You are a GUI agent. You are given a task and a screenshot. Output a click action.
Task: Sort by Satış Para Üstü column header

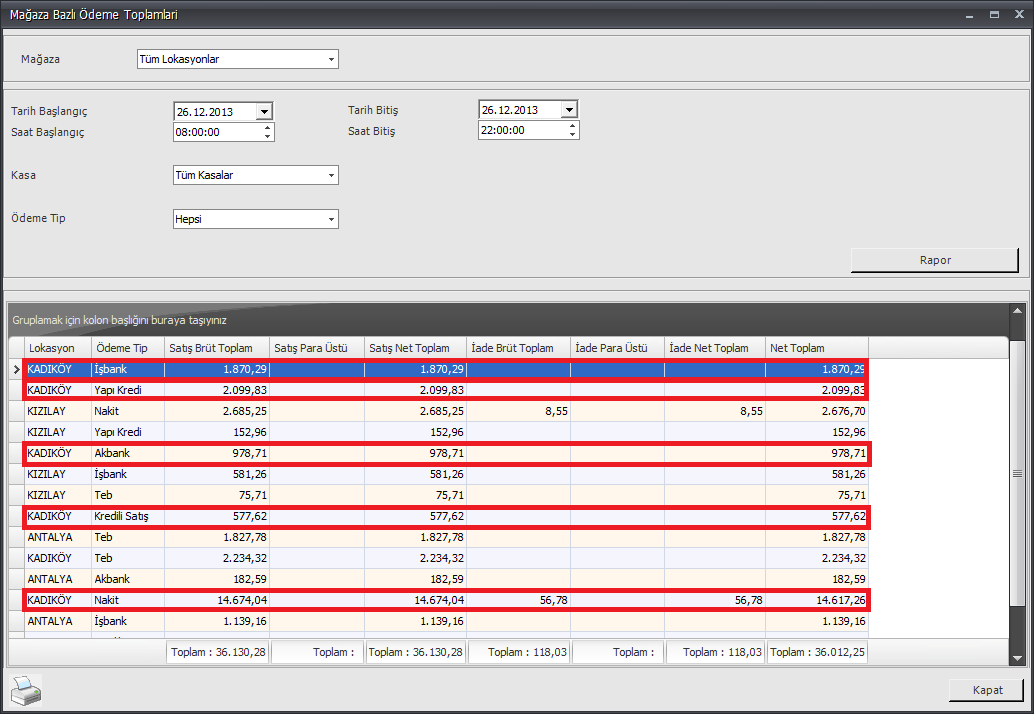[317, 348]
